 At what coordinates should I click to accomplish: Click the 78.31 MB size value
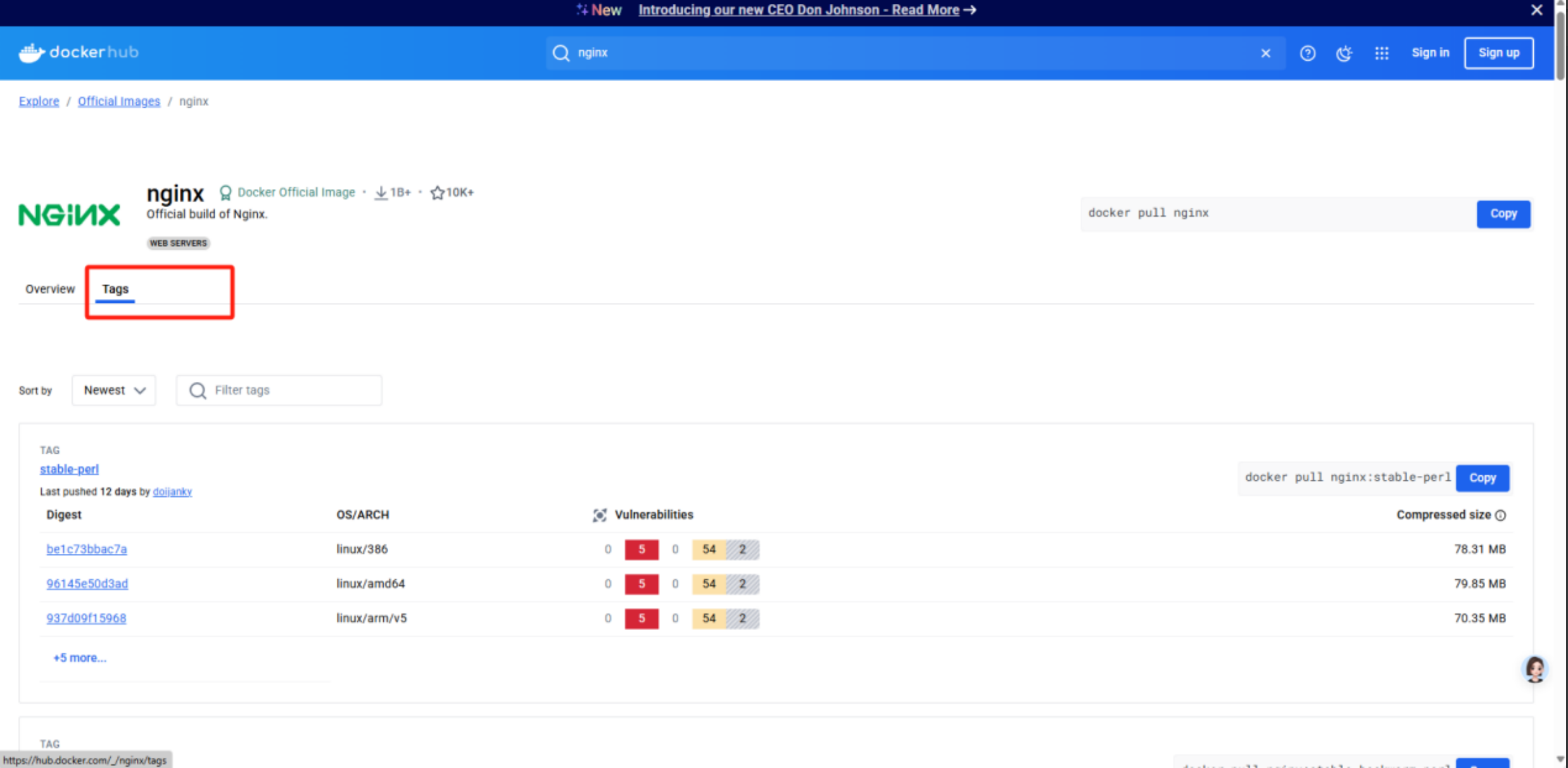pos(1480,549)
